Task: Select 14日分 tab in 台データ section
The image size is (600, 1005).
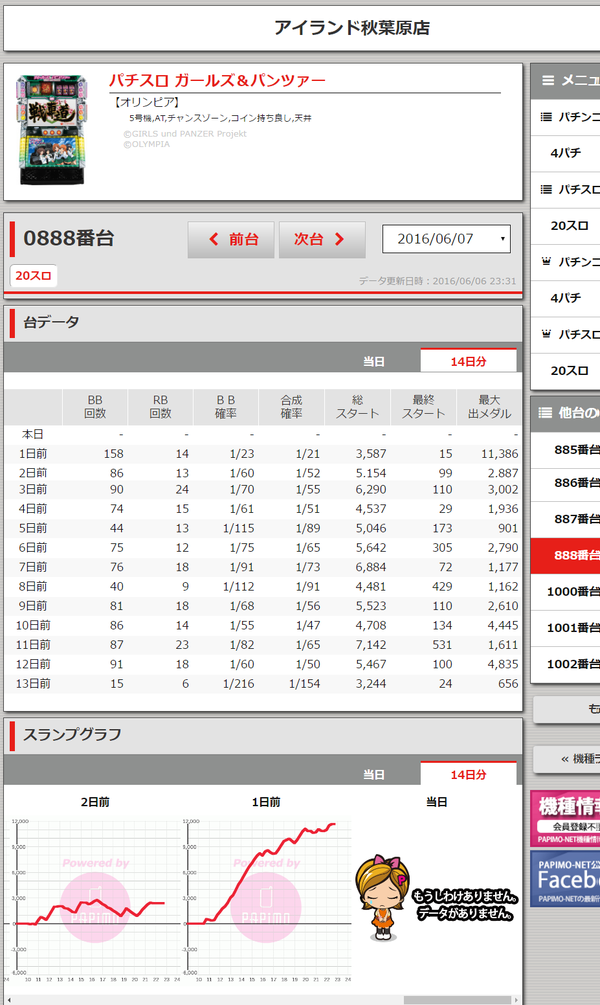Action: point(468,361)
